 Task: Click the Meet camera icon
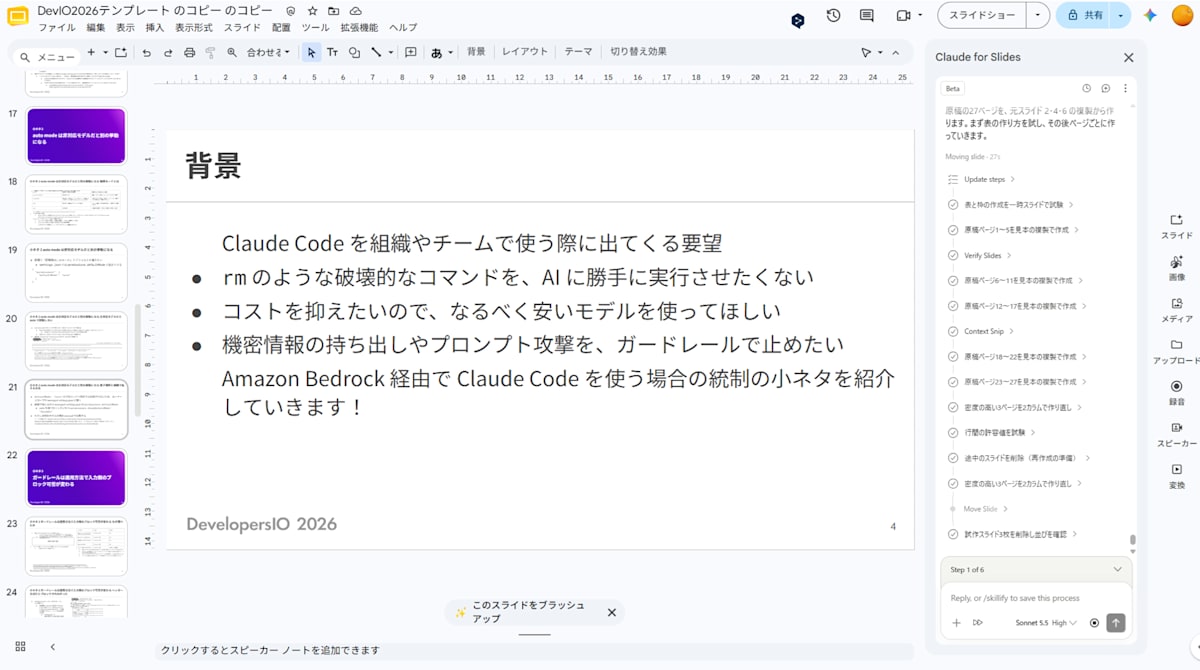[x=902, y=15]
